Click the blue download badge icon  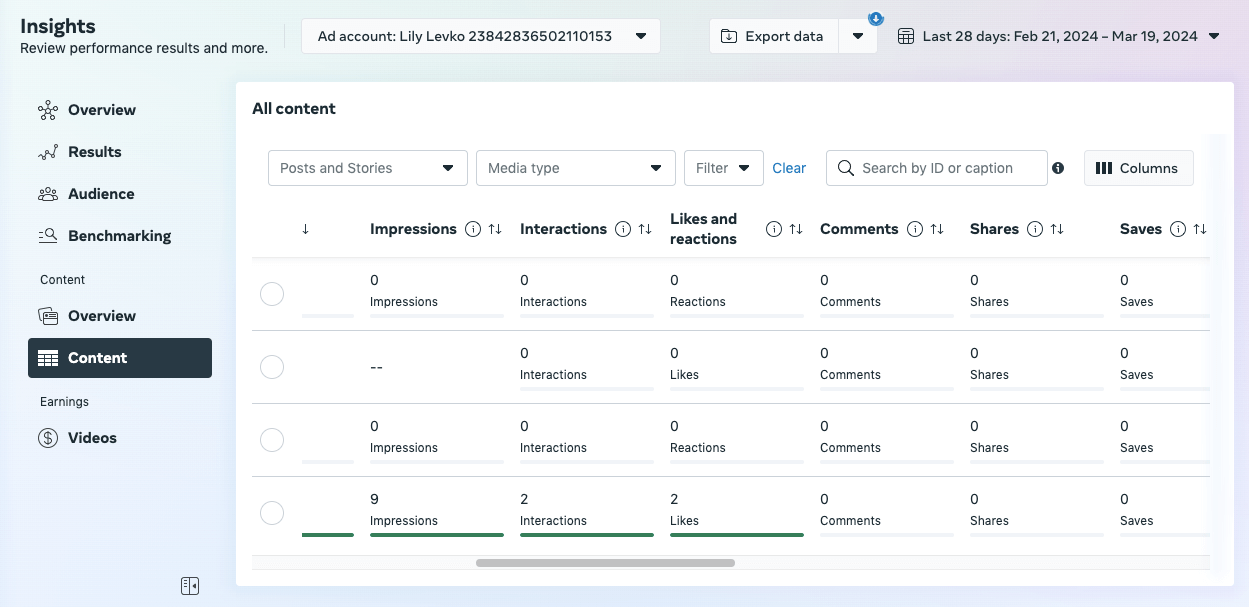point(876,18)
